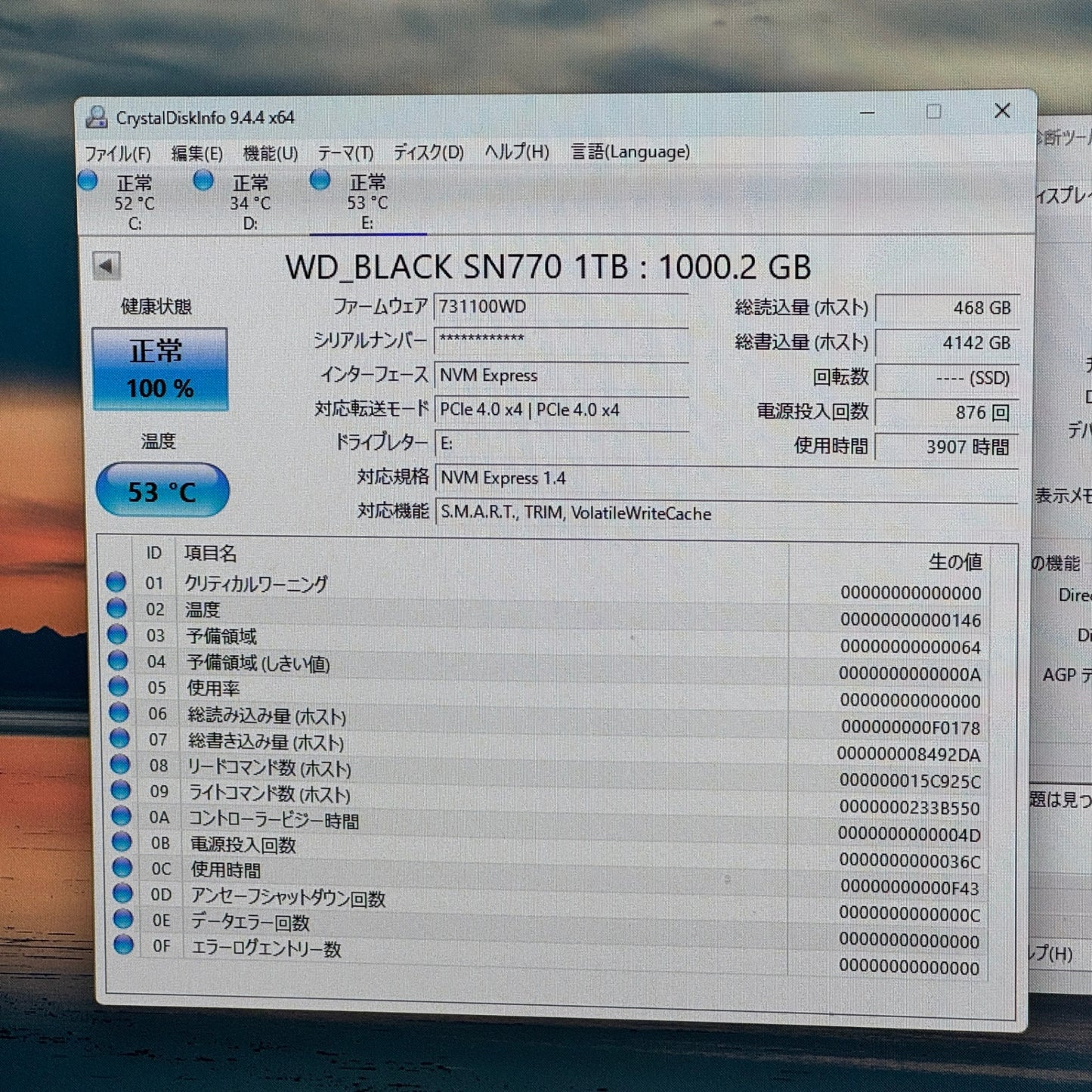The image size is (1092, 1092).
Task: Click status dot for 04 予備領域 (しきい値)
Action: point(118,660)
